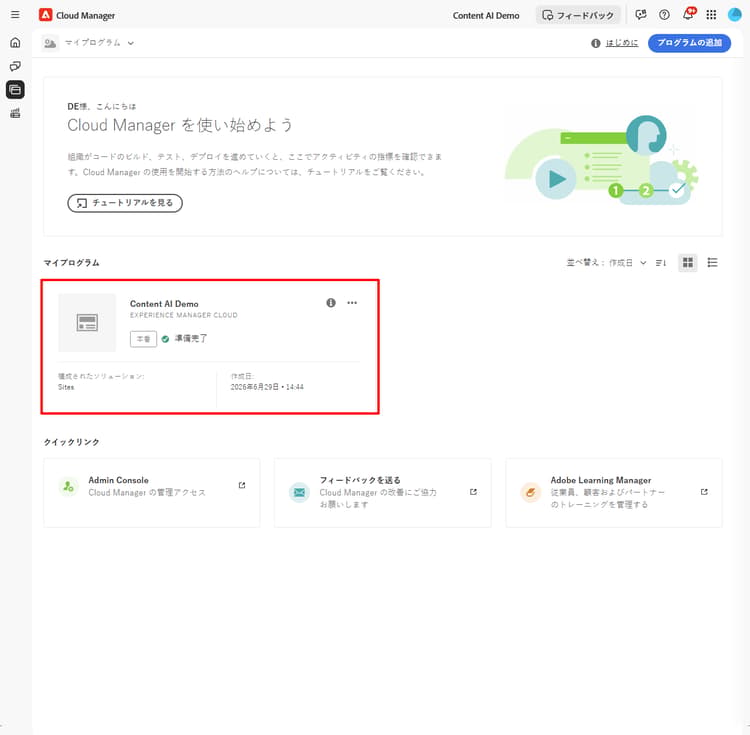Click the envelope icon on feedback card
The width and height of the screenshot is (750, 735).
(x=299, y=492)
